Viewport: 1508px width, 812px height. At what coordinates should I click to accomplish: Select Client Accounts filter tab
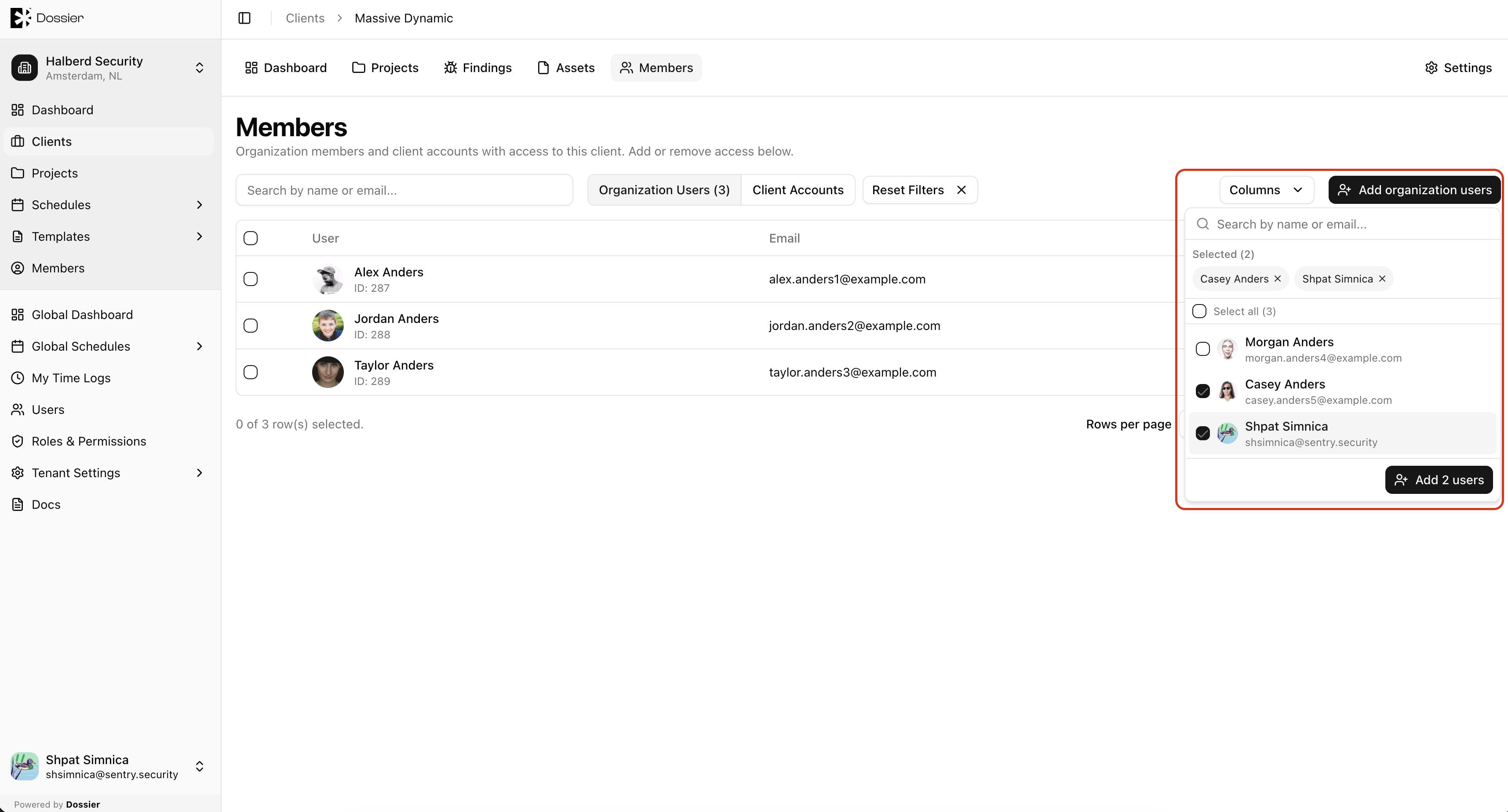click(798, 190)
